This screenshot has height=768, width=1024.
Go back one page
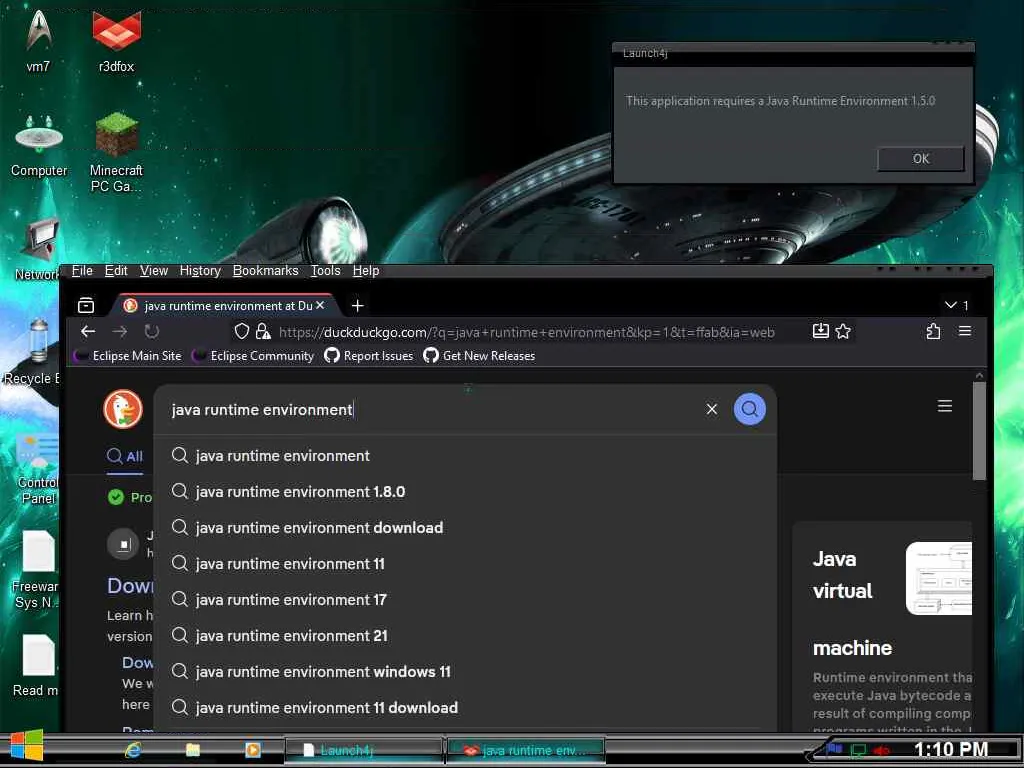point(88,331)
